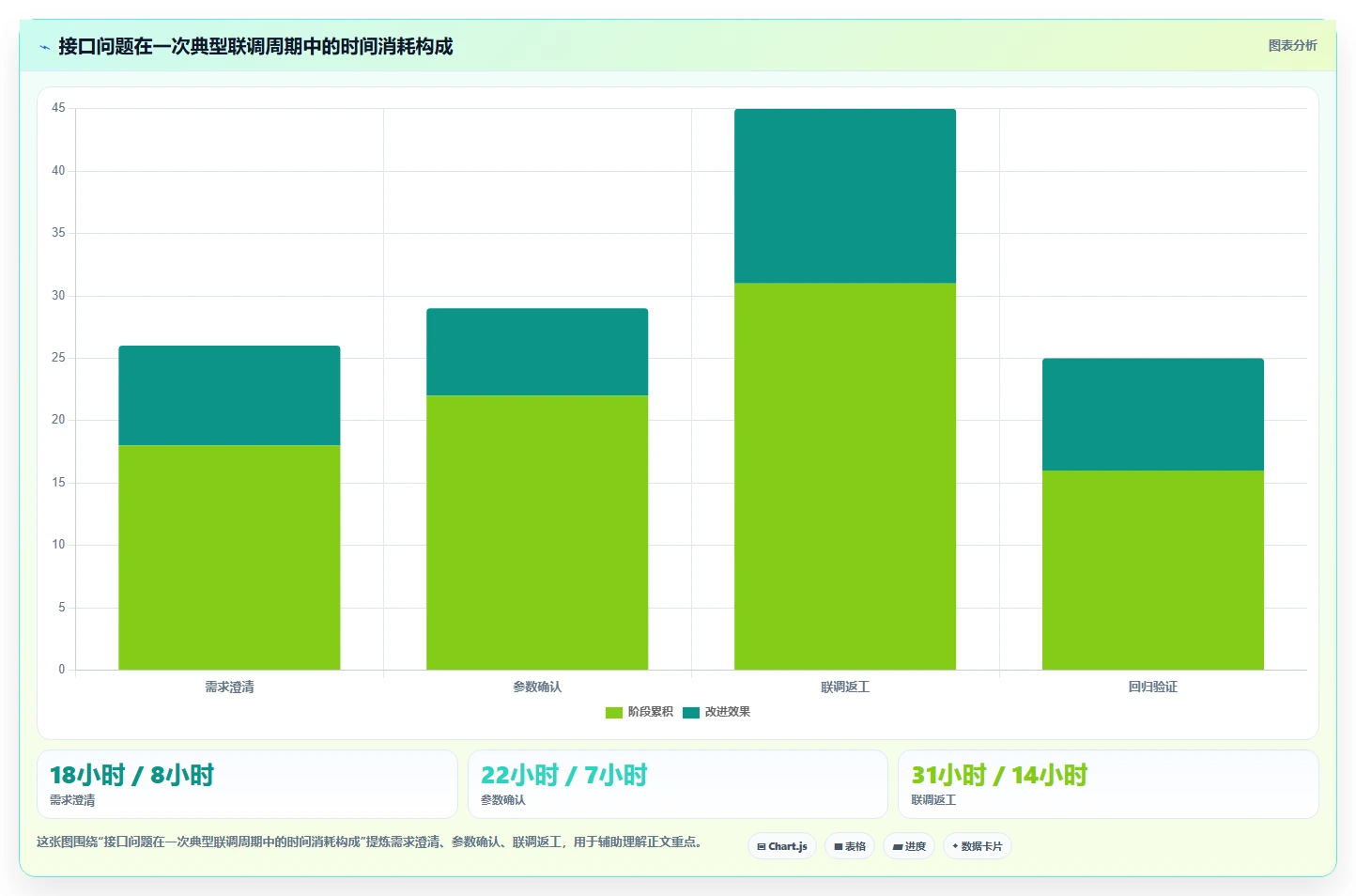The width and height of the screenshot is (1356, 896).
Task: Click the 需求澄清 x-axis label
Action: (229, 687)
